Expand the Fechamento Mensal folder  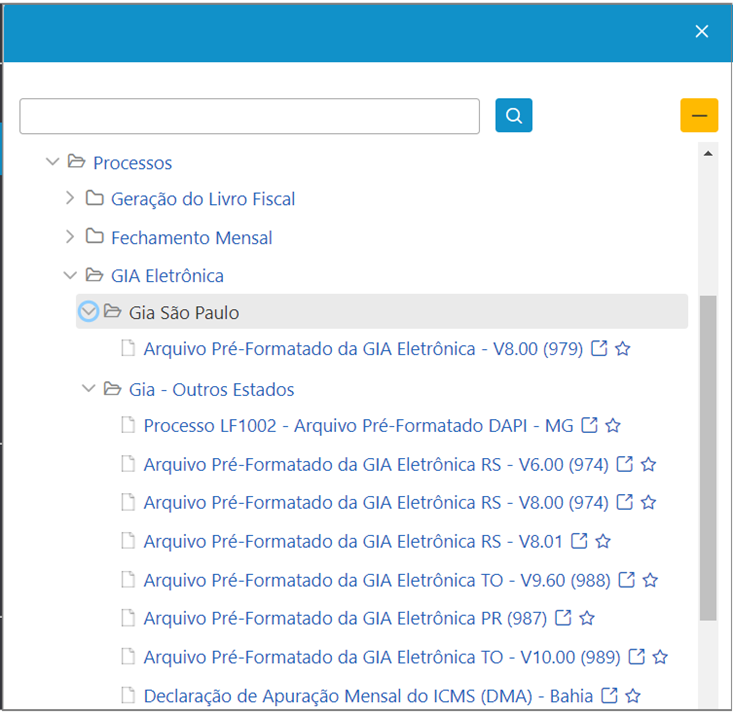pos(70,237)
